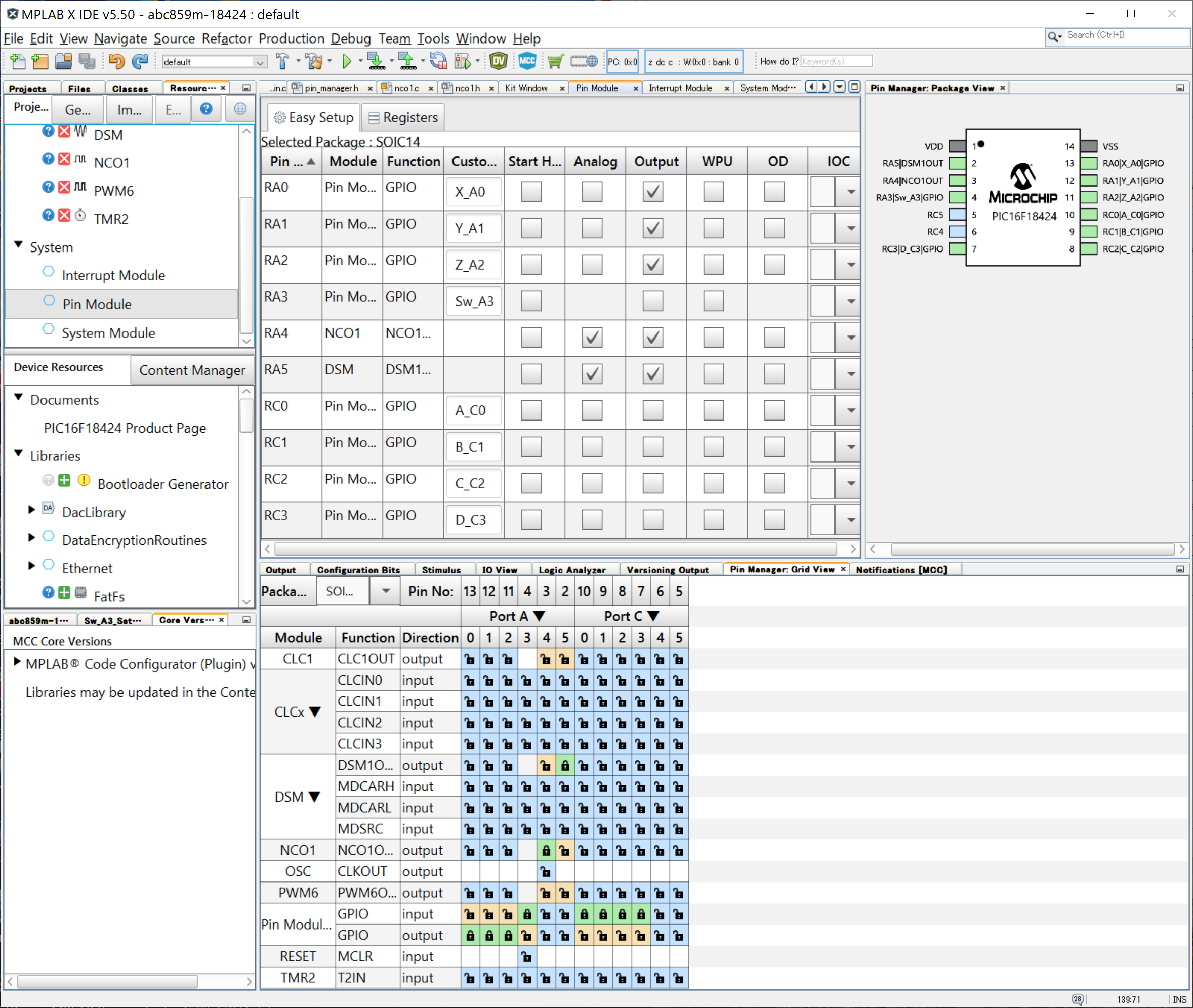This screenshot has height=1008, width=1193.
Task: Click the New File toolbar icon
Action: pos(18,61)
